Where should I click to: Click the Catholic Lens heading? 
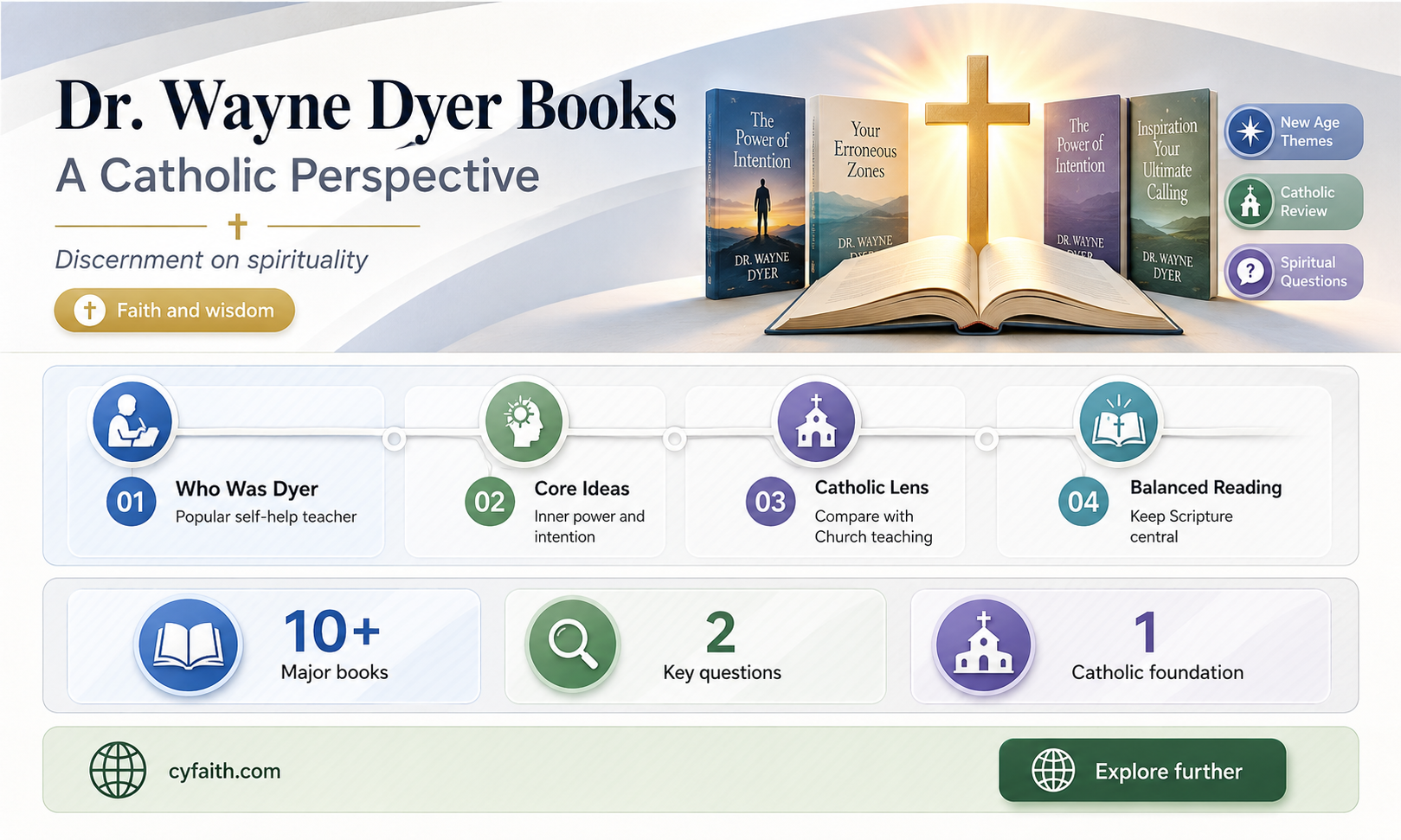871,488
